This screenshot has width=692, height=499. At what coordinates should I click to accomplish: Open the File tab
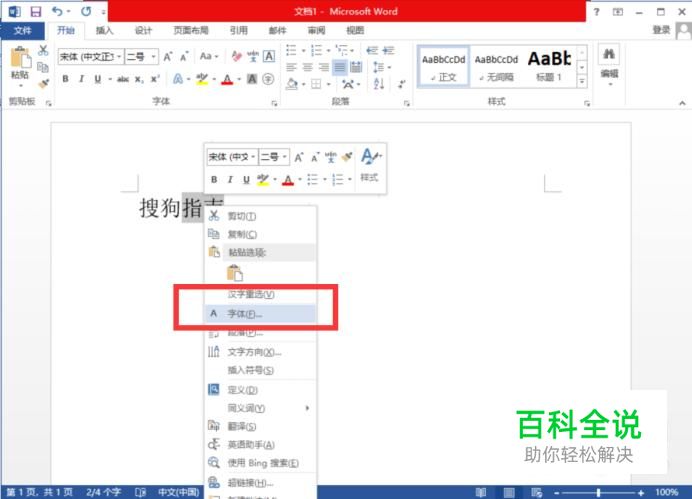click(x=22, y=30)
